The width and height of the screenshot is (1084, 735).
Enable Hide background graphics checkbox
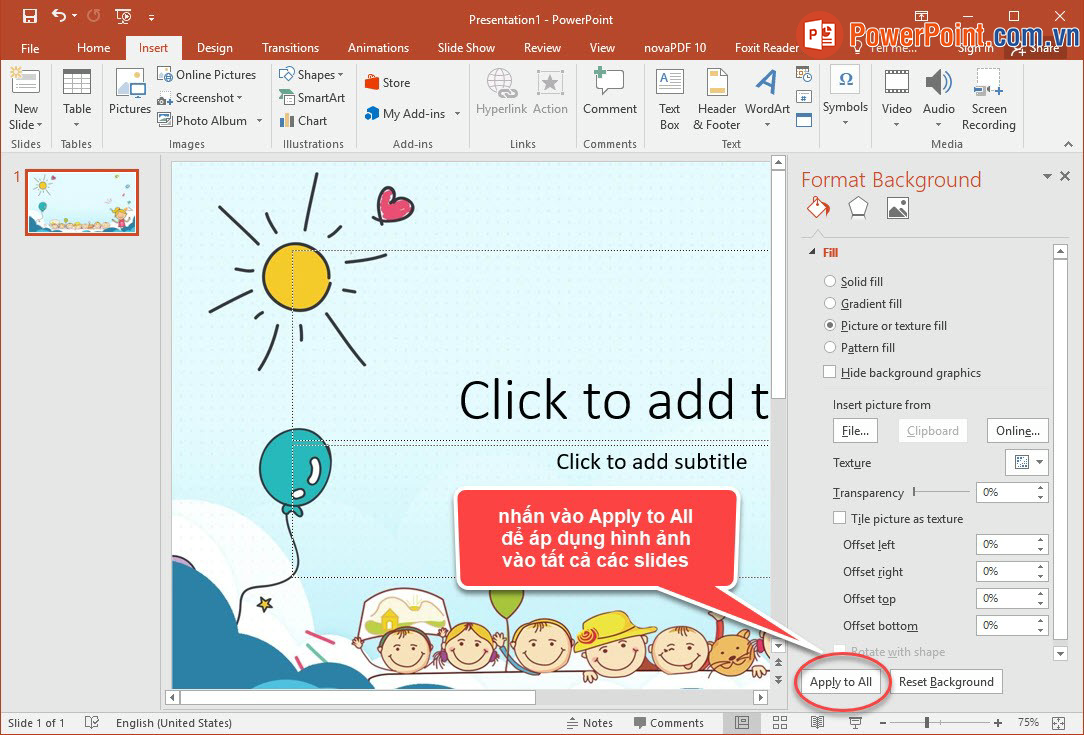click(x=829, y=372)
